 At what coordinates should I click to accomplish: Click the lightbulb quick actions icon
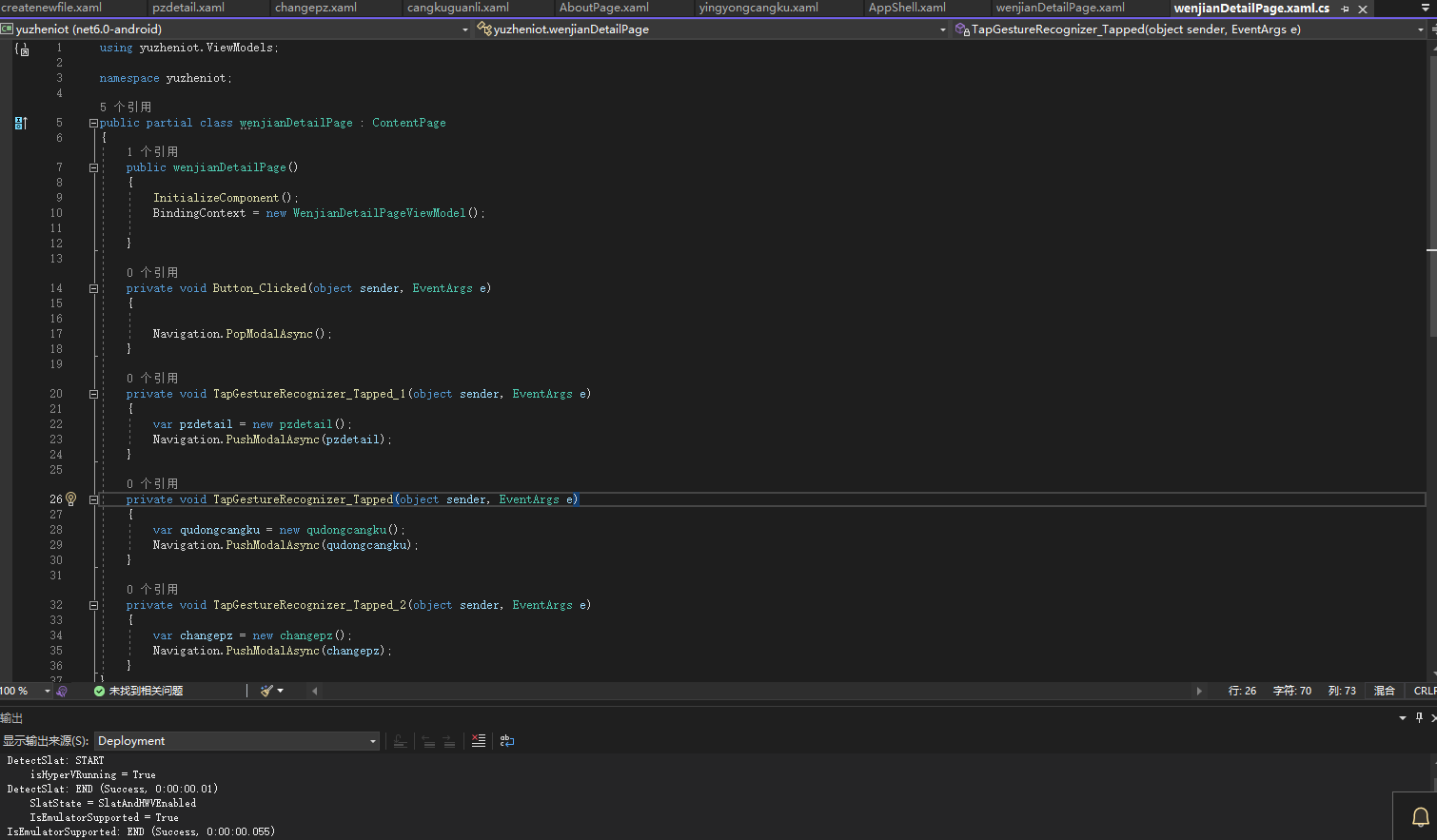click(x=70, y=499)
